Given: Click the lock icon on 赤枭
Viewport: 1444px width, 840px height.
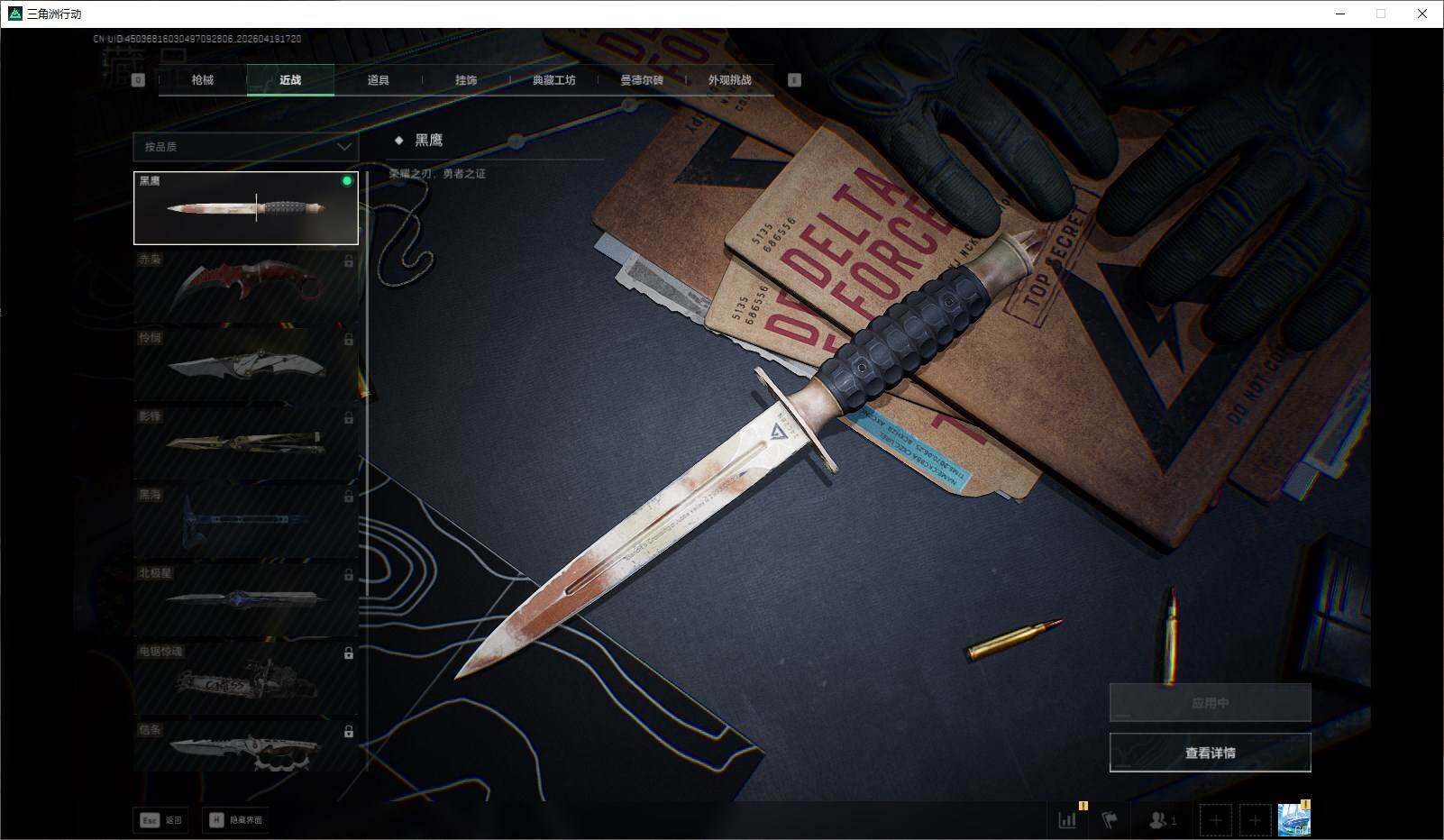Looking at the screenshot, I should click(x=349, y=261).
